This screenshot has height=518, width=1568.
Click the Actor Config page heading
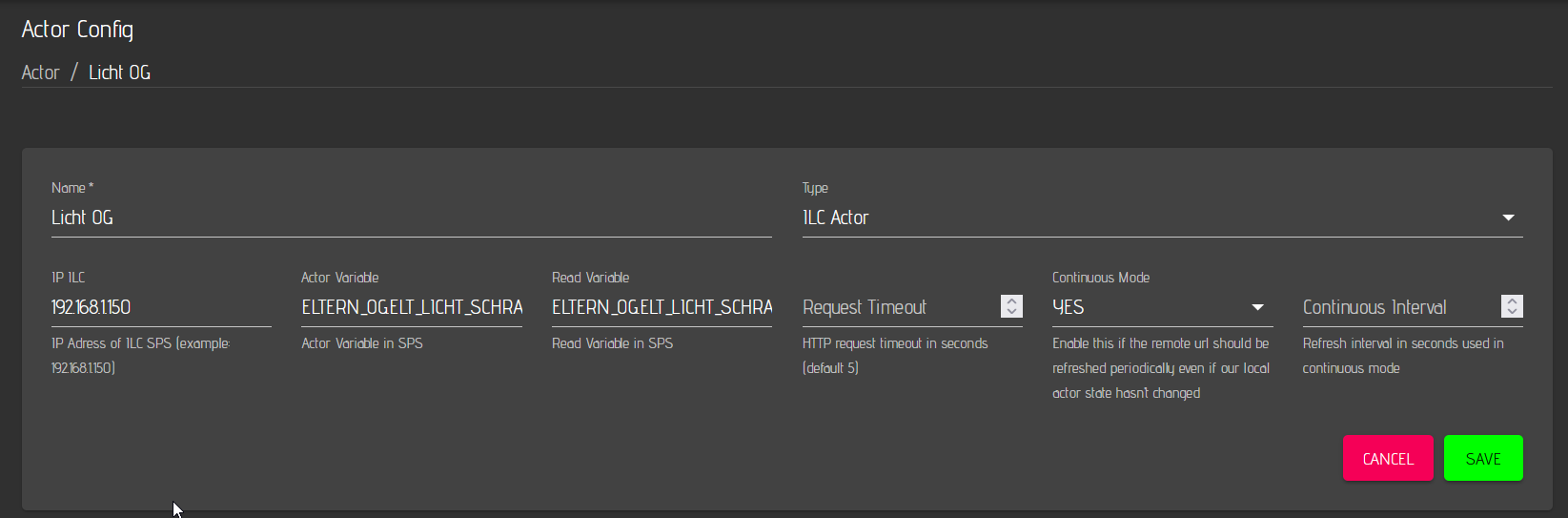point(77,30)
